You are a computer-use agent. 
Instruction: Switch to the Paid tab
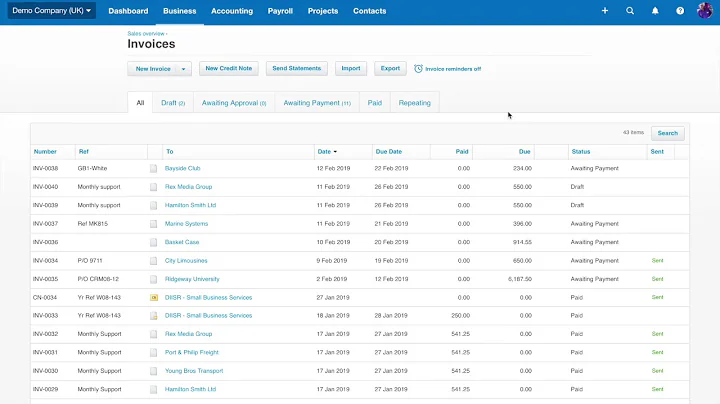[x=375, y=103]
